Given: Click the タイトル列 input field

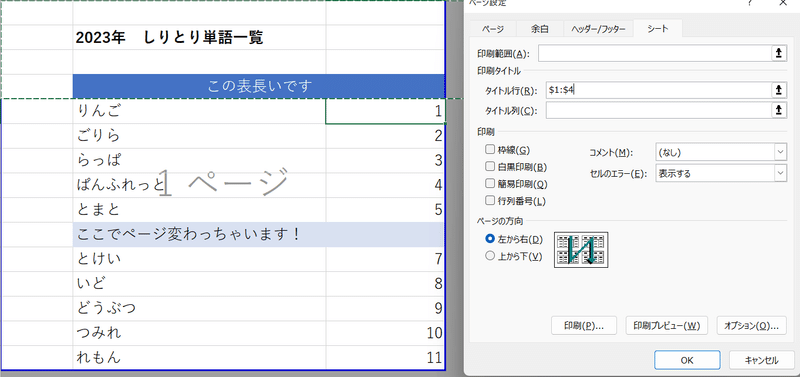Looking at the screenshot, I should 658,110.
